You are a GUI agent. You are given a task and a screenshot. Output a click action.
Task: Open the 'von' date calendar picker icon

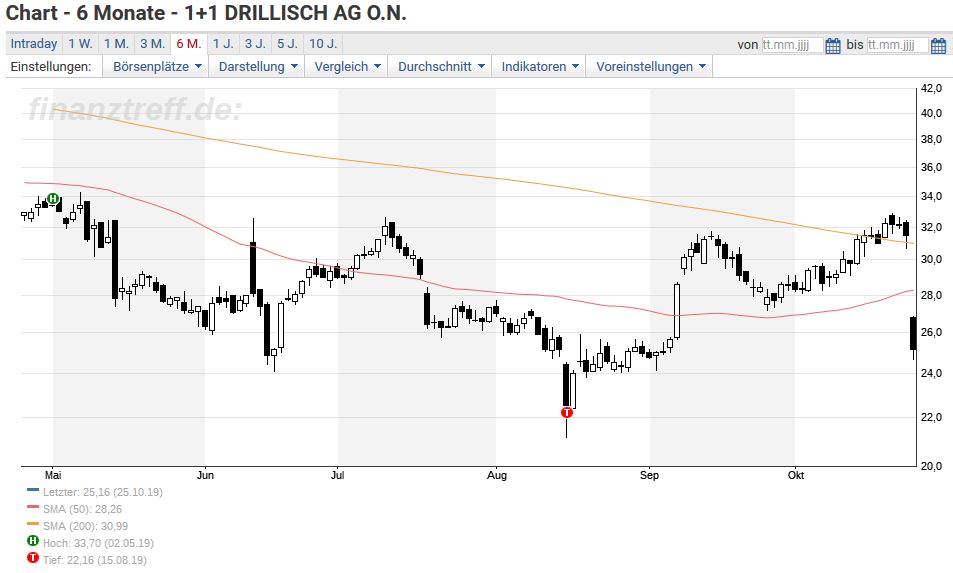click(x=833, y=45)
